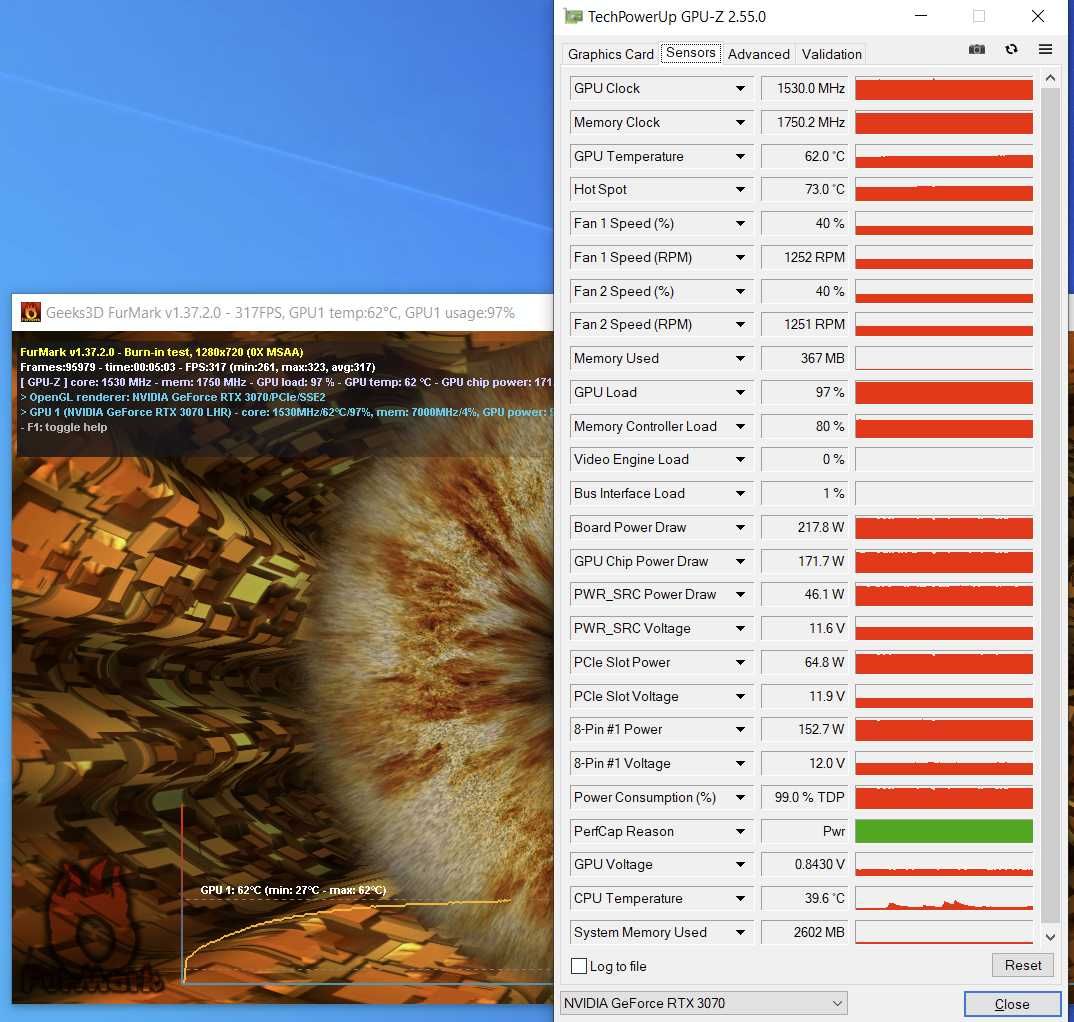This screenshot has height=1022, width=1074.
Task: Open the Board Power Draw dropdown
Action: point(740,527)
